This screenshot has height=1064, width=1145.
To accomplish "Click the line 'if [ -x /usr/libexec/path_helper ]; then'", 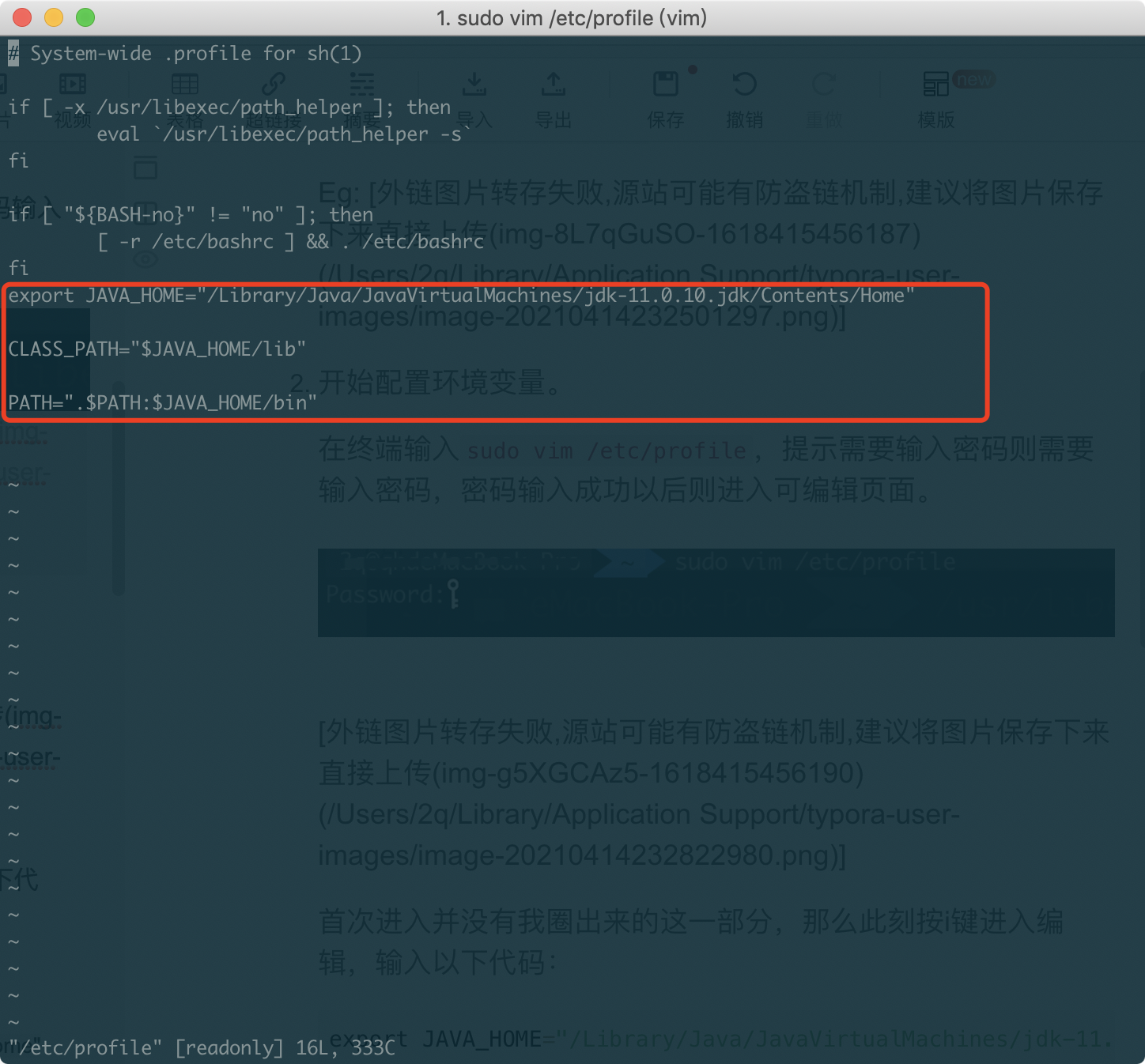I will pos(229,108).
